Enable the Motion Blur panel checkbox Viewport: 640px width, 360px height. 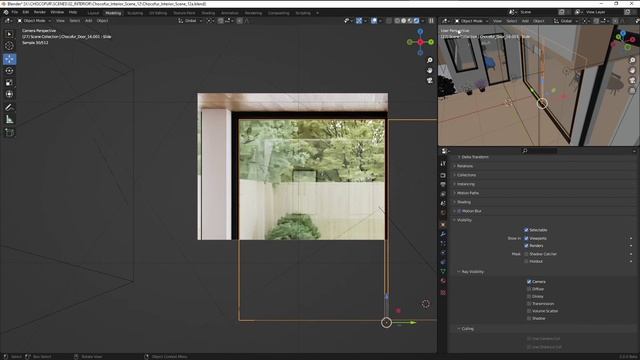[459, 211]
